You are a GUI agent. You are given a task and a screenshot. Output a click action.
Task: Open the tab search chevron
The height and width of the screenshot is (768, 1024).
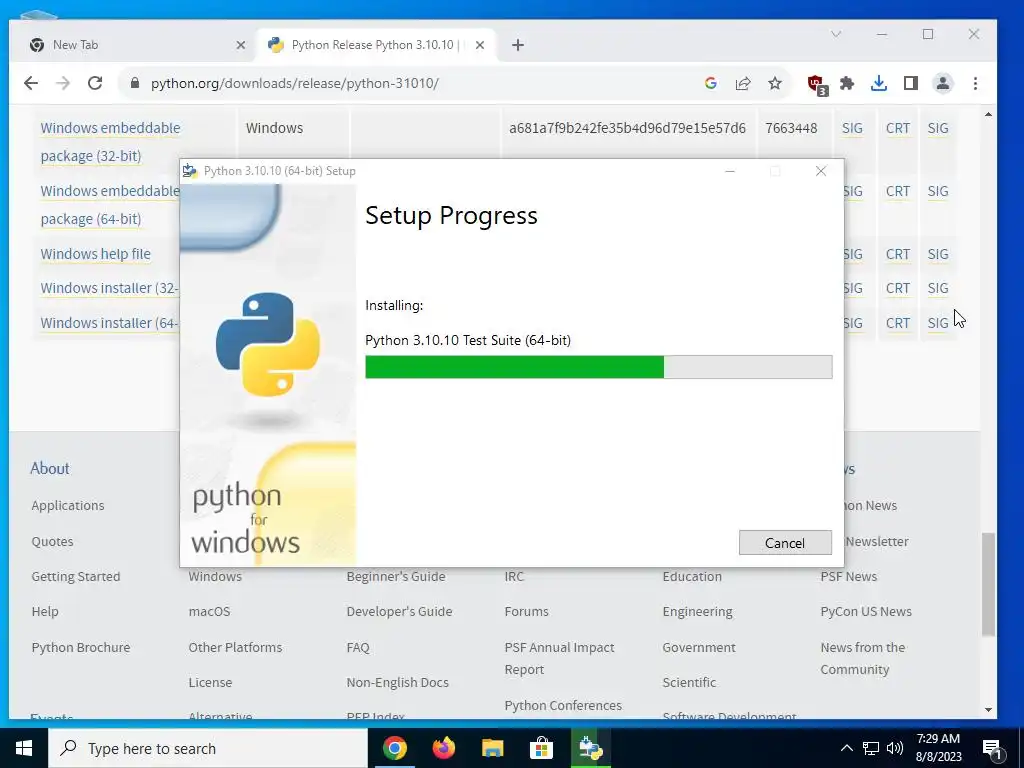pos(836,34)
